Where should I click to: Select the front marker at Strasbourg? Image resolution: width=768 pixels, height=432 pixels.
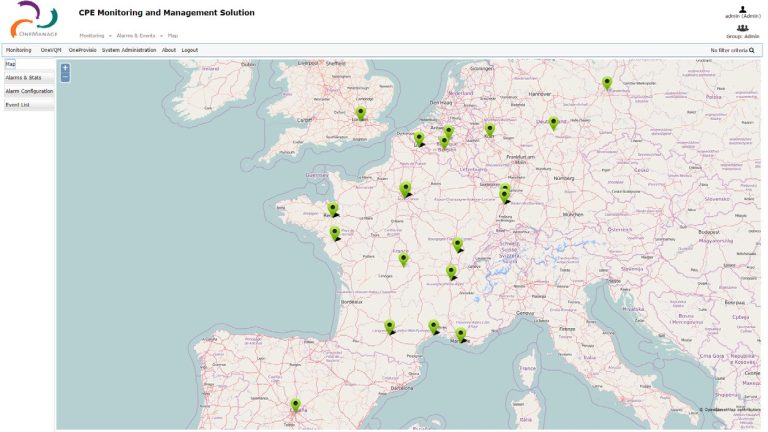[x=504, y=196]
